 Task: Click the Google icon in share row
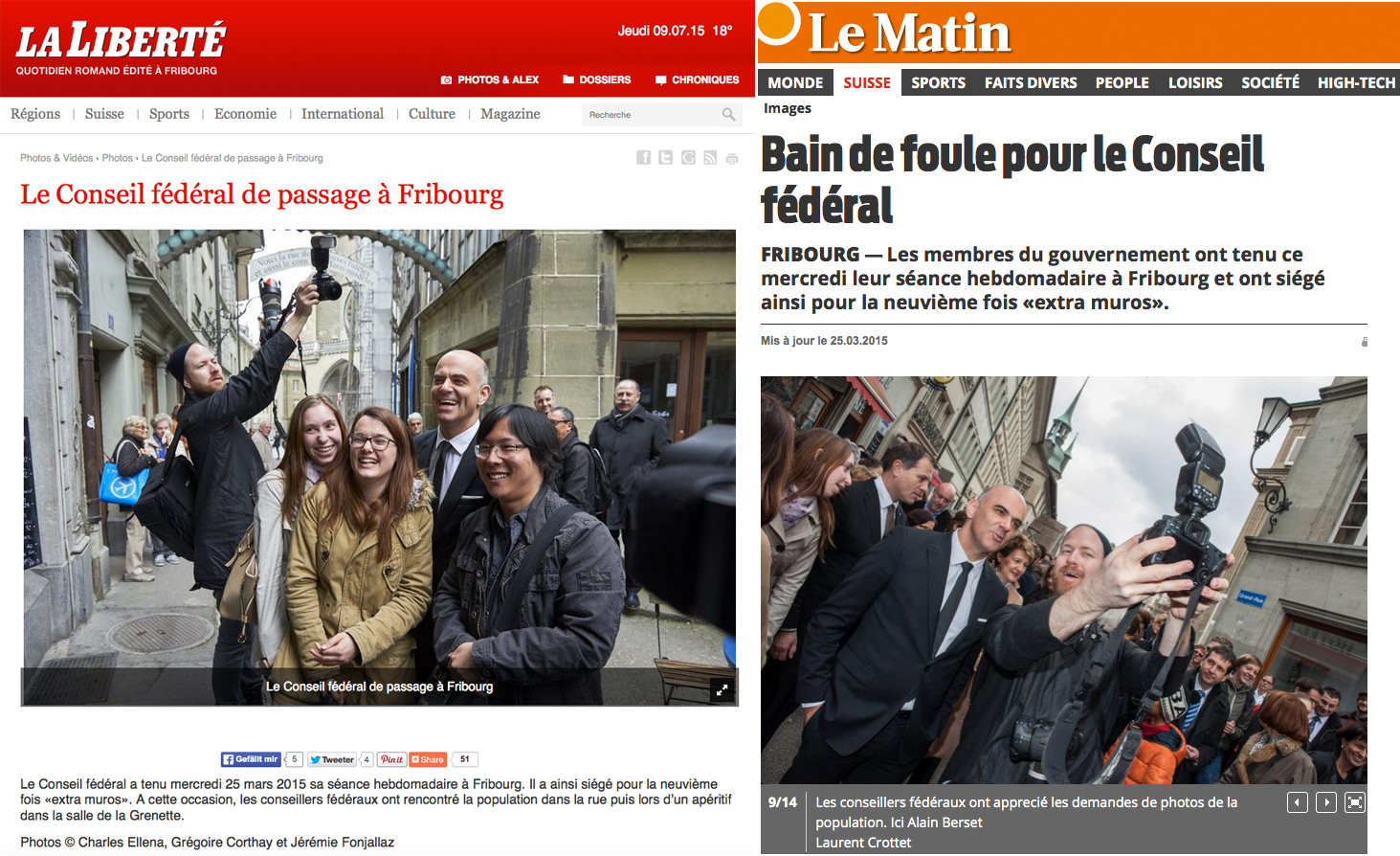[688, 158]
